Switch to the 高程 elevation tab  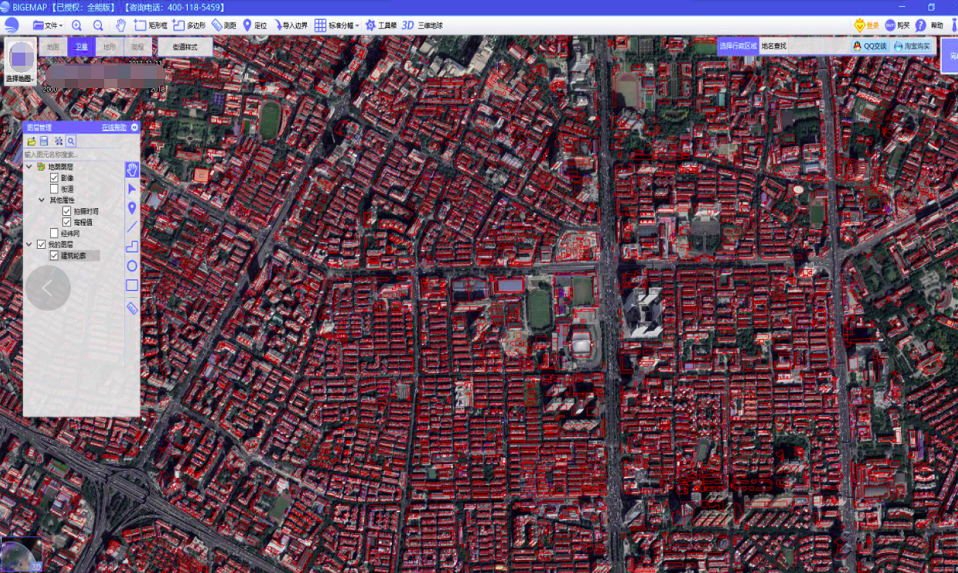137,46
